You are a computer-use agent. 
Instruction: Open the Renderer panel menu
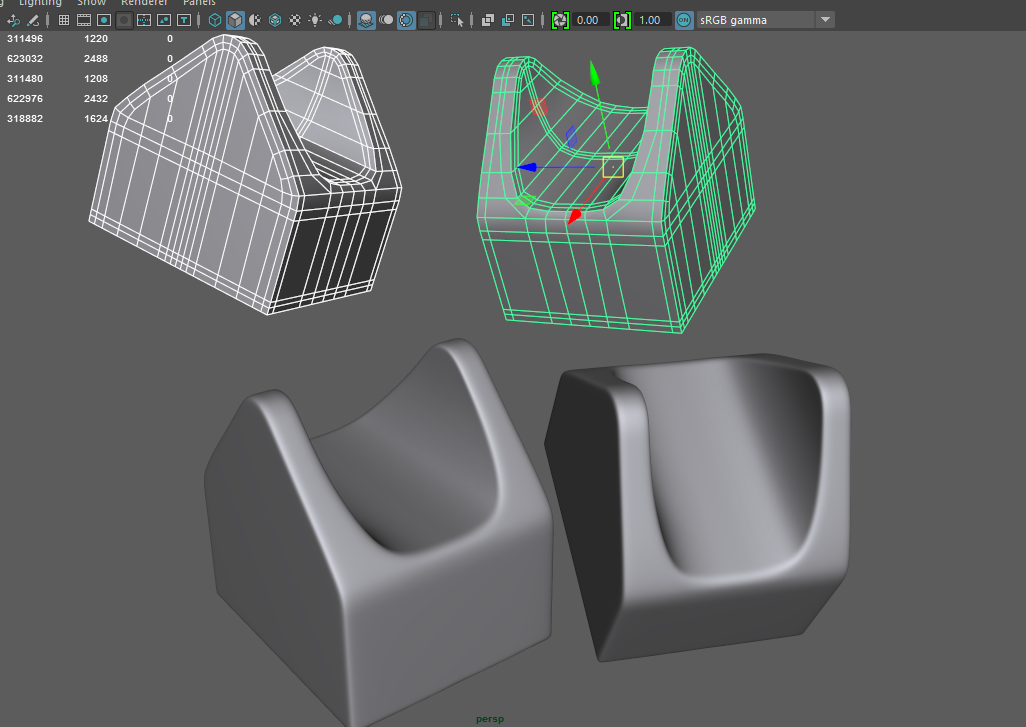145,3
